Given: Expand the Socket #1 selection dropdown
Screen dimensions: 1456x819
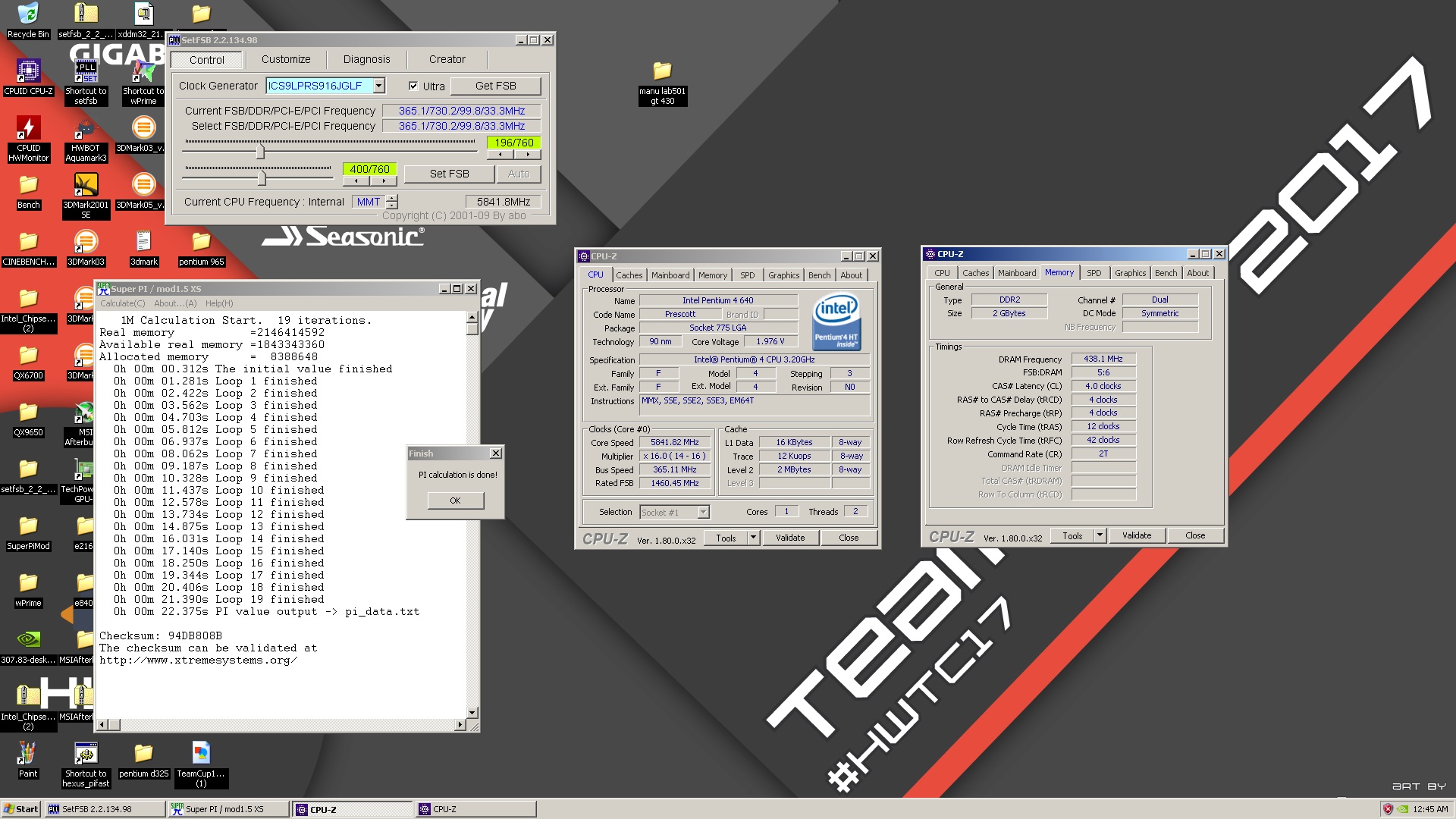Looking at the screenshot, I should pos(703,512).
